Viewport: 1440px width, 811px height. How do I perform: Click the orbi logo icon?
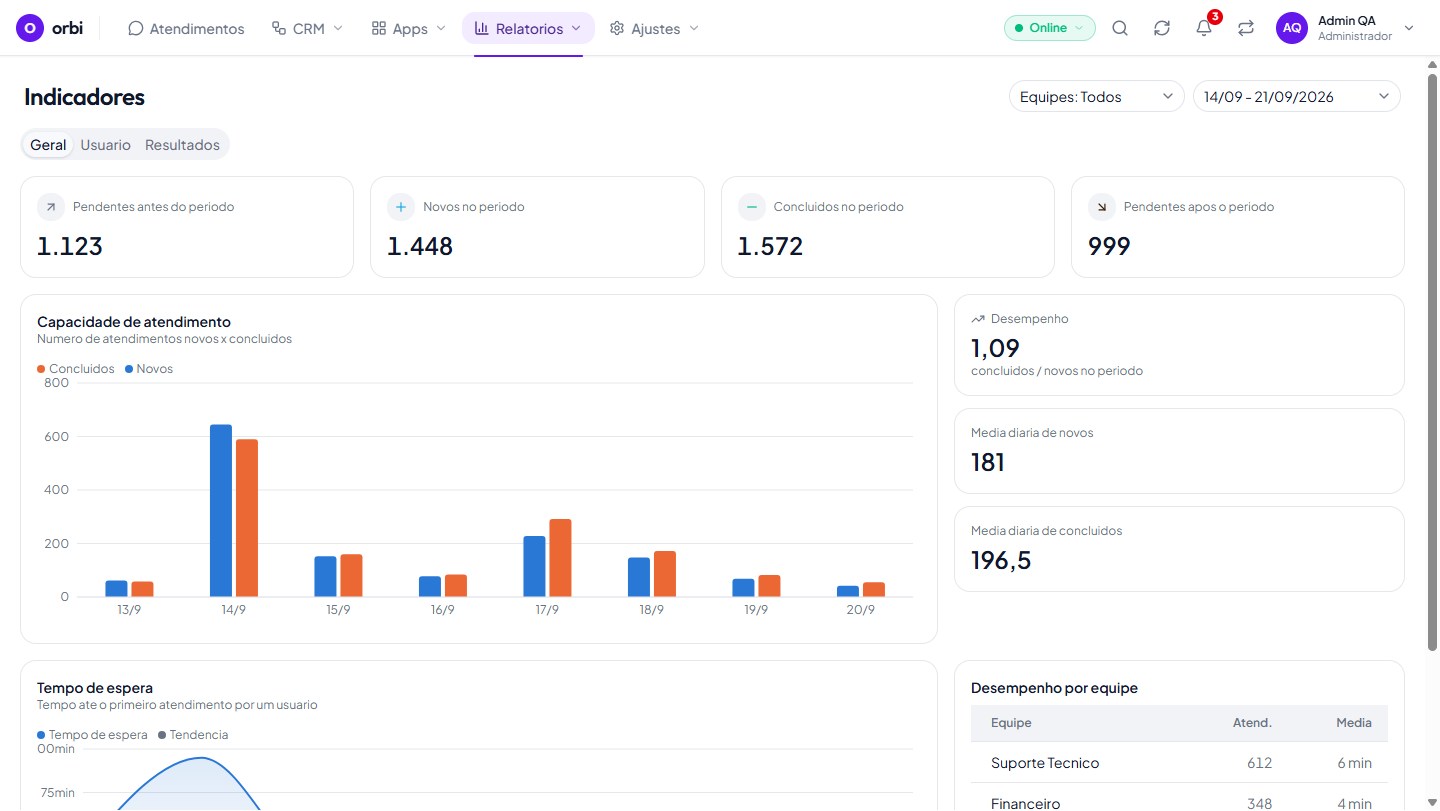click(x=31, y=28)
